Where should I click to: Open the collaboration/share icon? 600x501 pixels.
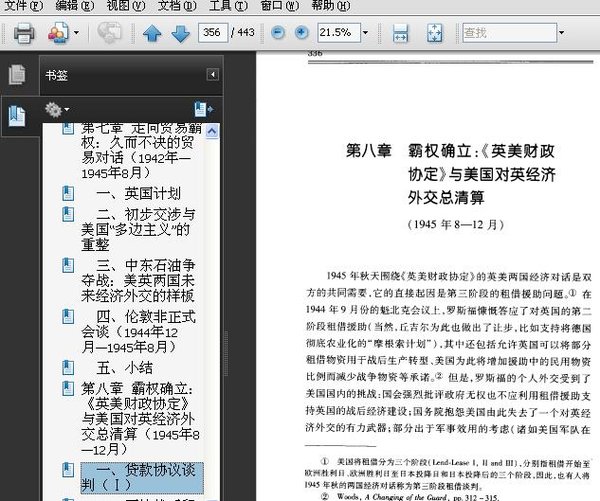coord(58,33)
